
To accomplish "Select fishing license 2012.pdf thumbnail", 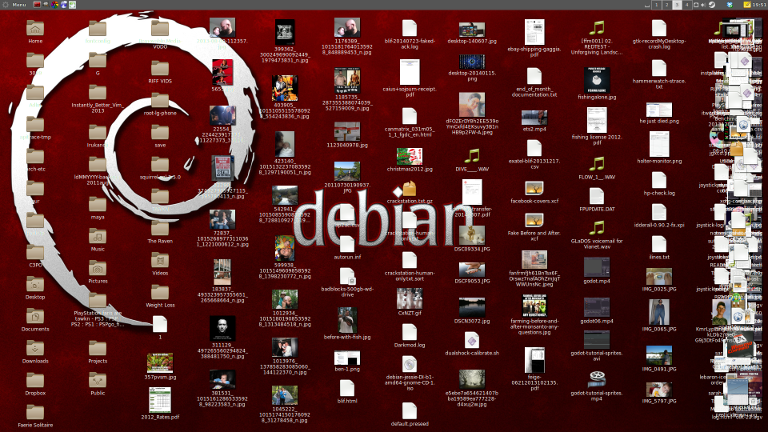I will point(597,120).
